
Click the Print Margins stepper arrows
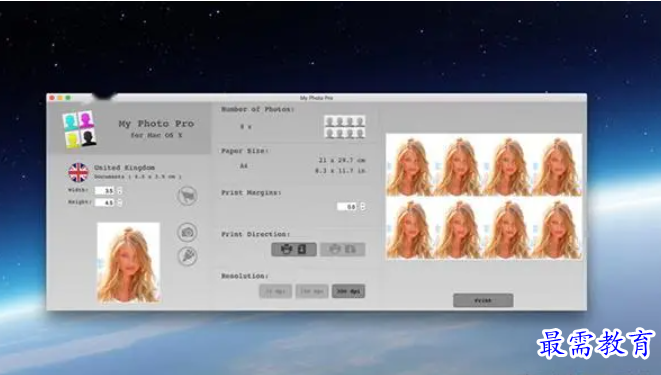[363, 206]
